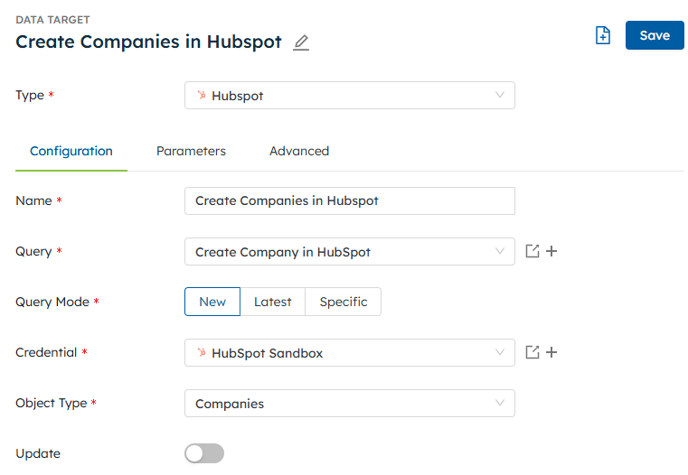Open selected query in new window icon

pyautogui.click(x=532, y=251)
